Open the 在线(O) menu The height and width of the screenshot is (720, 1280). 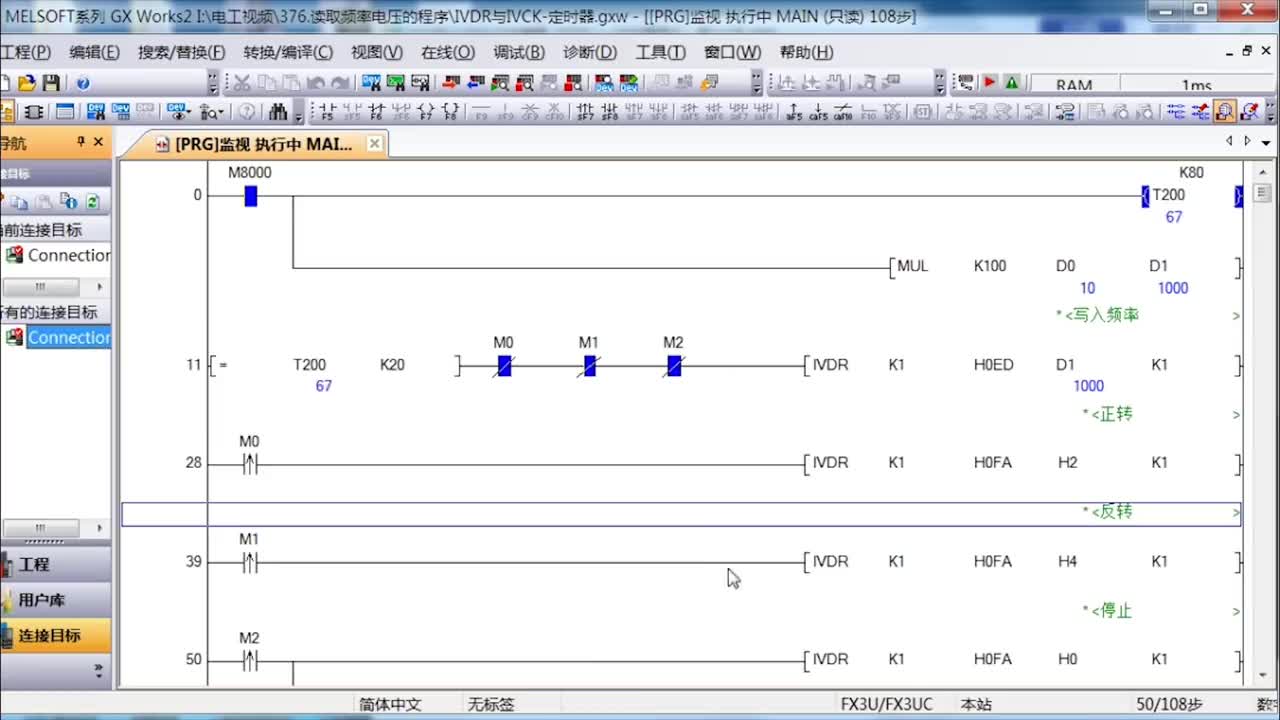click(448, 52)
